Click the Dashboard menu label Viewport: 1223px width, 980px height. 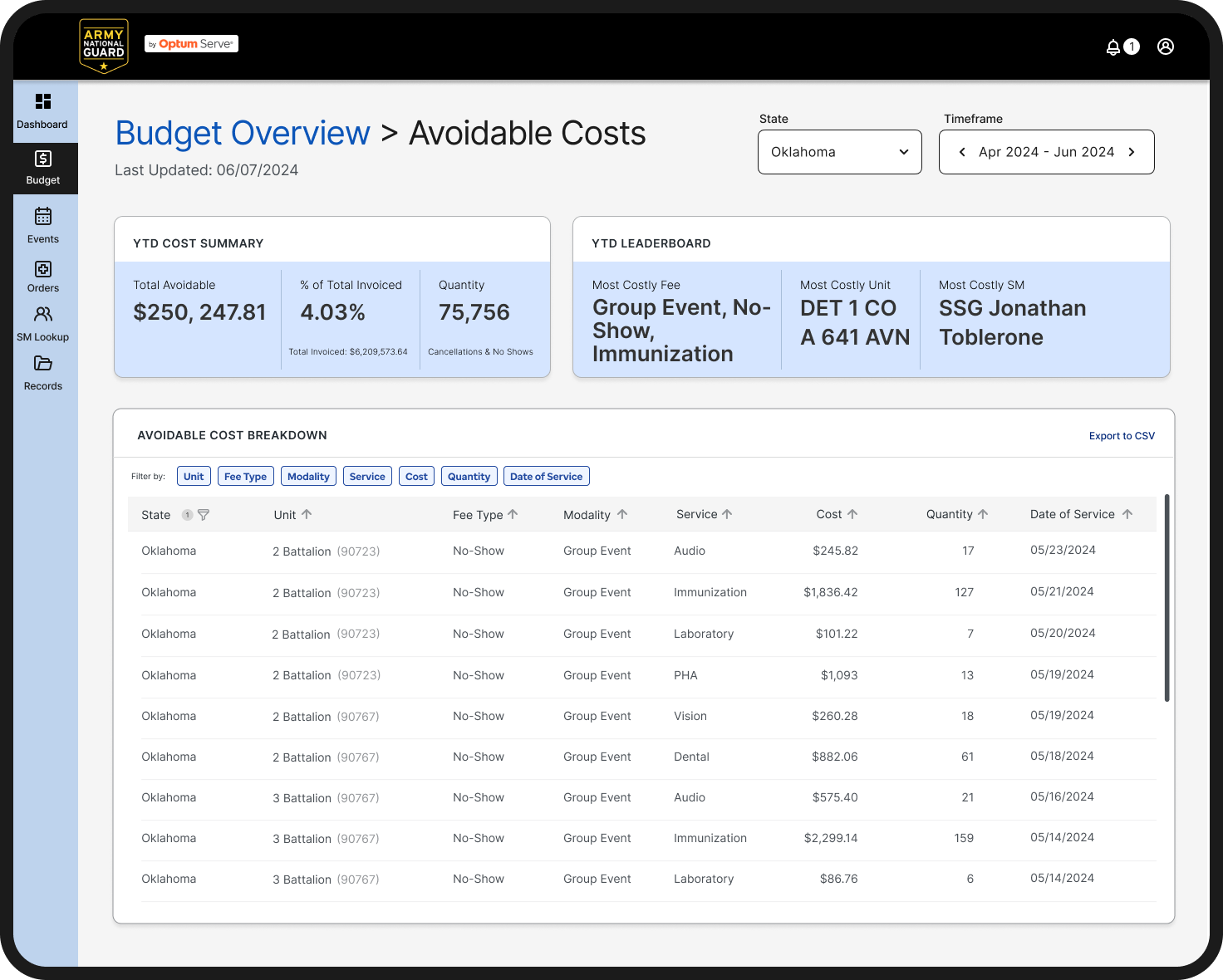42,125
